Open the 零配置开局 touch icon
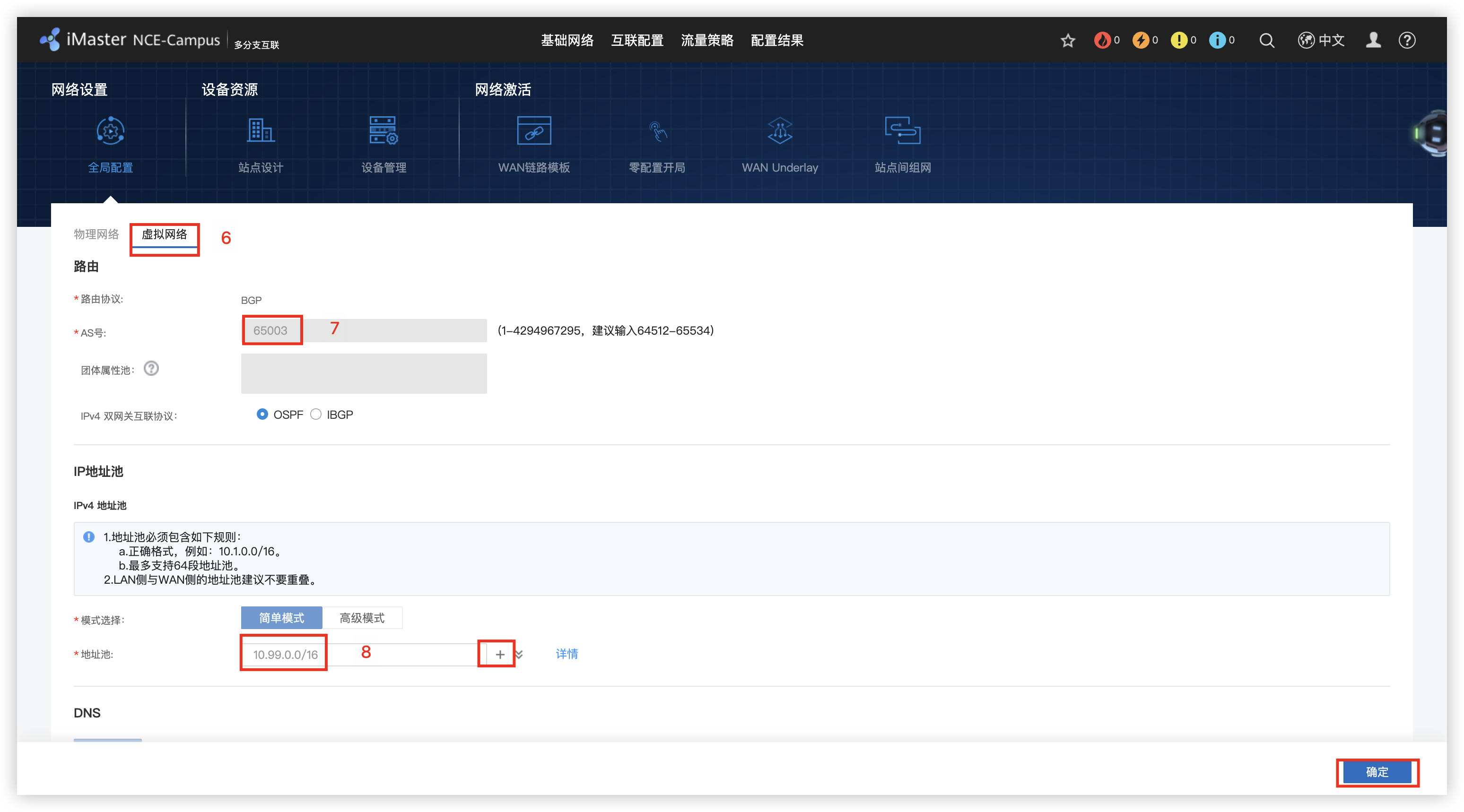The width and height of the screenshot is (1464, 812). (657, 131)
